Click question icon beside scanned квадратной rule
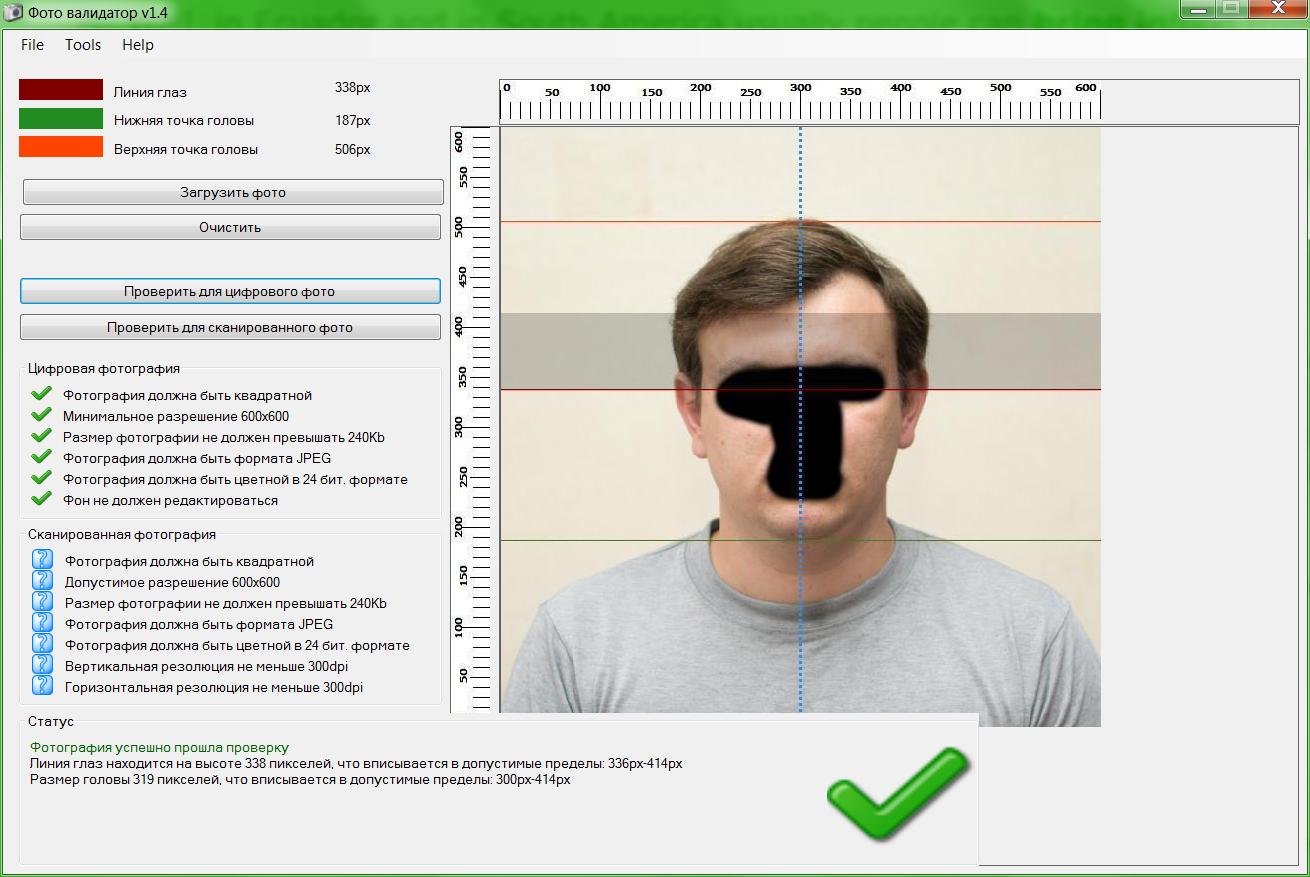 point(42,559)
